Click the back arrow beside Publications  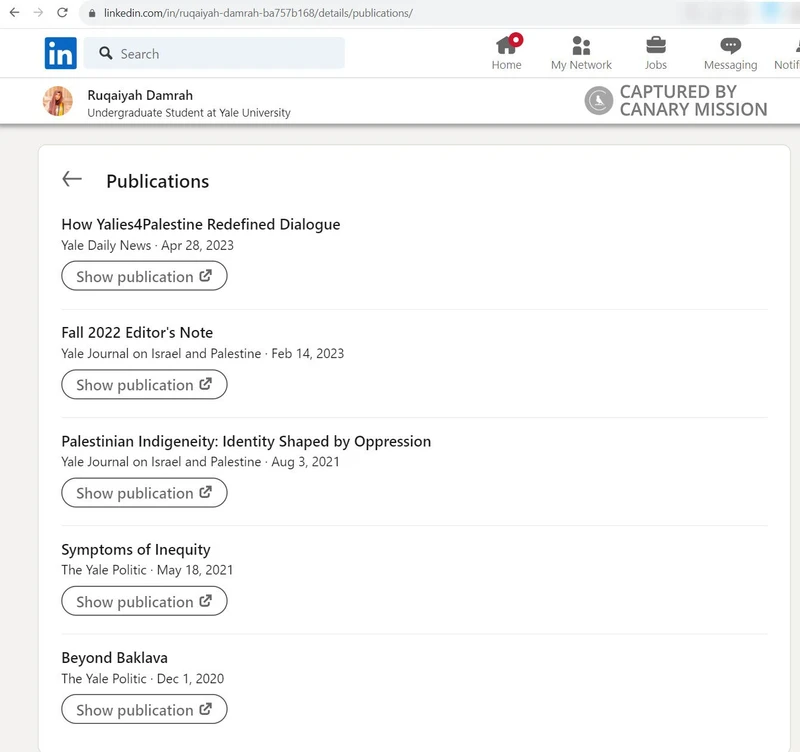pyautogui.click(x=72, y=179)
